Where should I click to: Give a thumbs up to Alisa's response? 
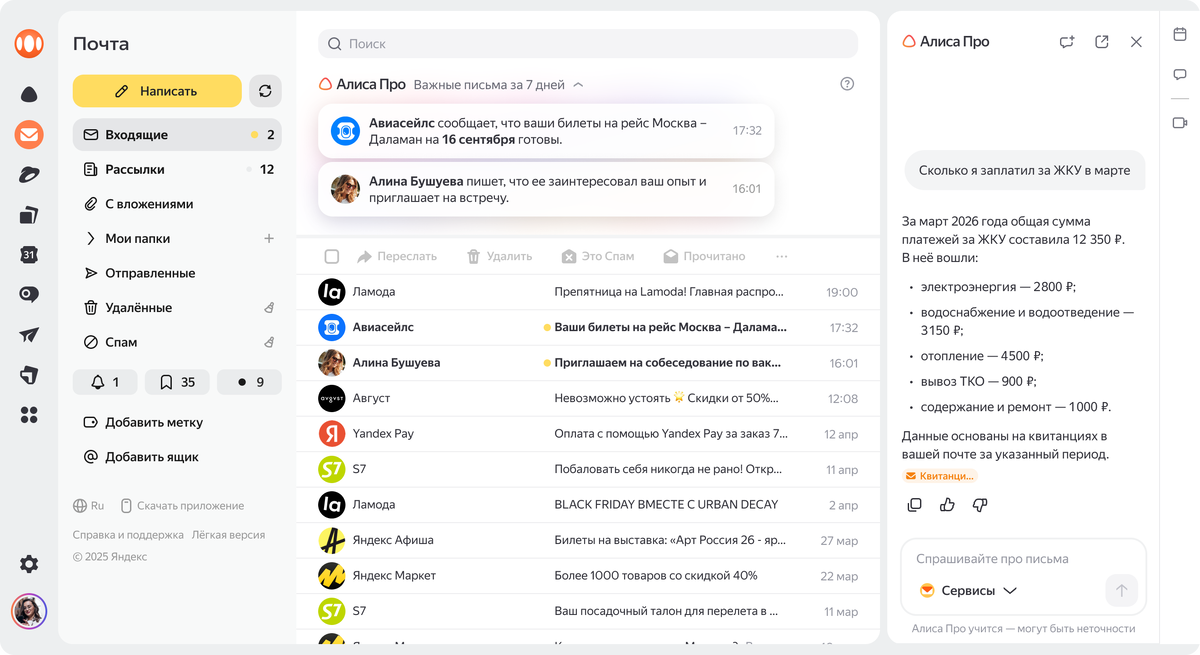click(x=947, y=505)
